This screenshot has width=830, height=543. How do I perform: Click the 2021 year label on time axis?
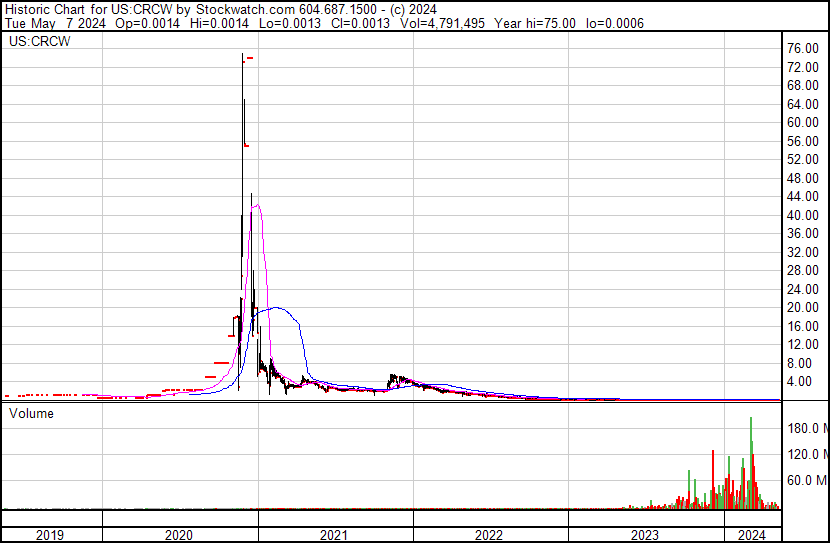pyautogui.click(x=334, y=535)
